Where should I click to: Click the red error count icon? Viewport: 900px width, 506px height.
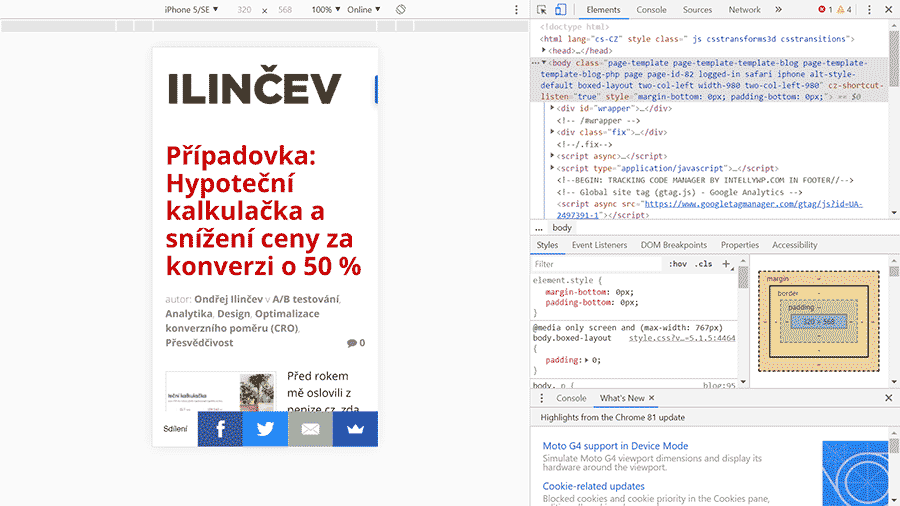[x=821, y=9]
